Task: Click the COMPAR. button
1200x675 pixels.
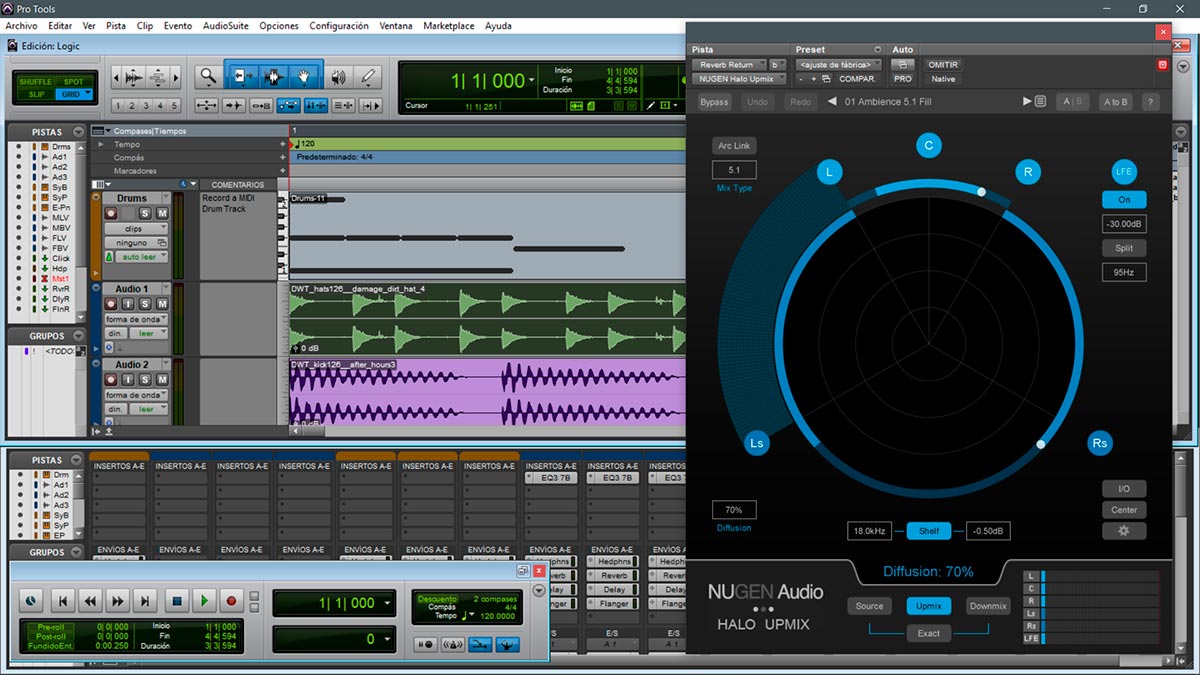Action: [x=857, y=79]
